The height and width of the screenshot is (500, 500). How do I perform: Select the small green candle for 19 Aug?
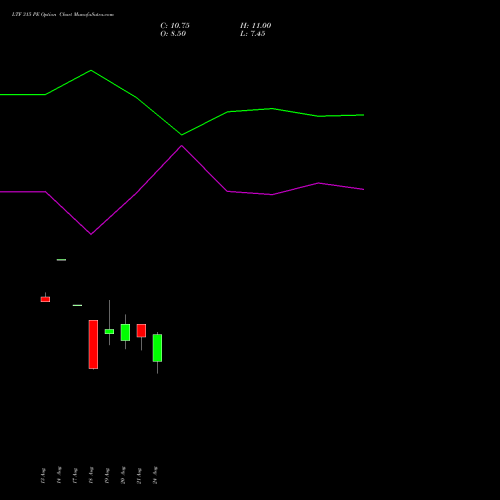click(x=109, y=331)
